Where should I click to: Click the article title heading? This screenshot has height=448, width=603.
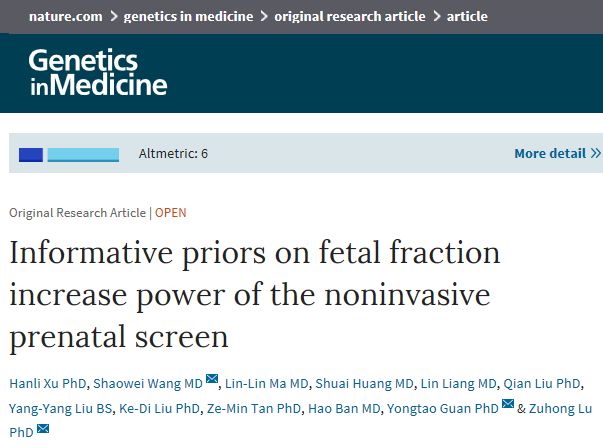[254, 294]
